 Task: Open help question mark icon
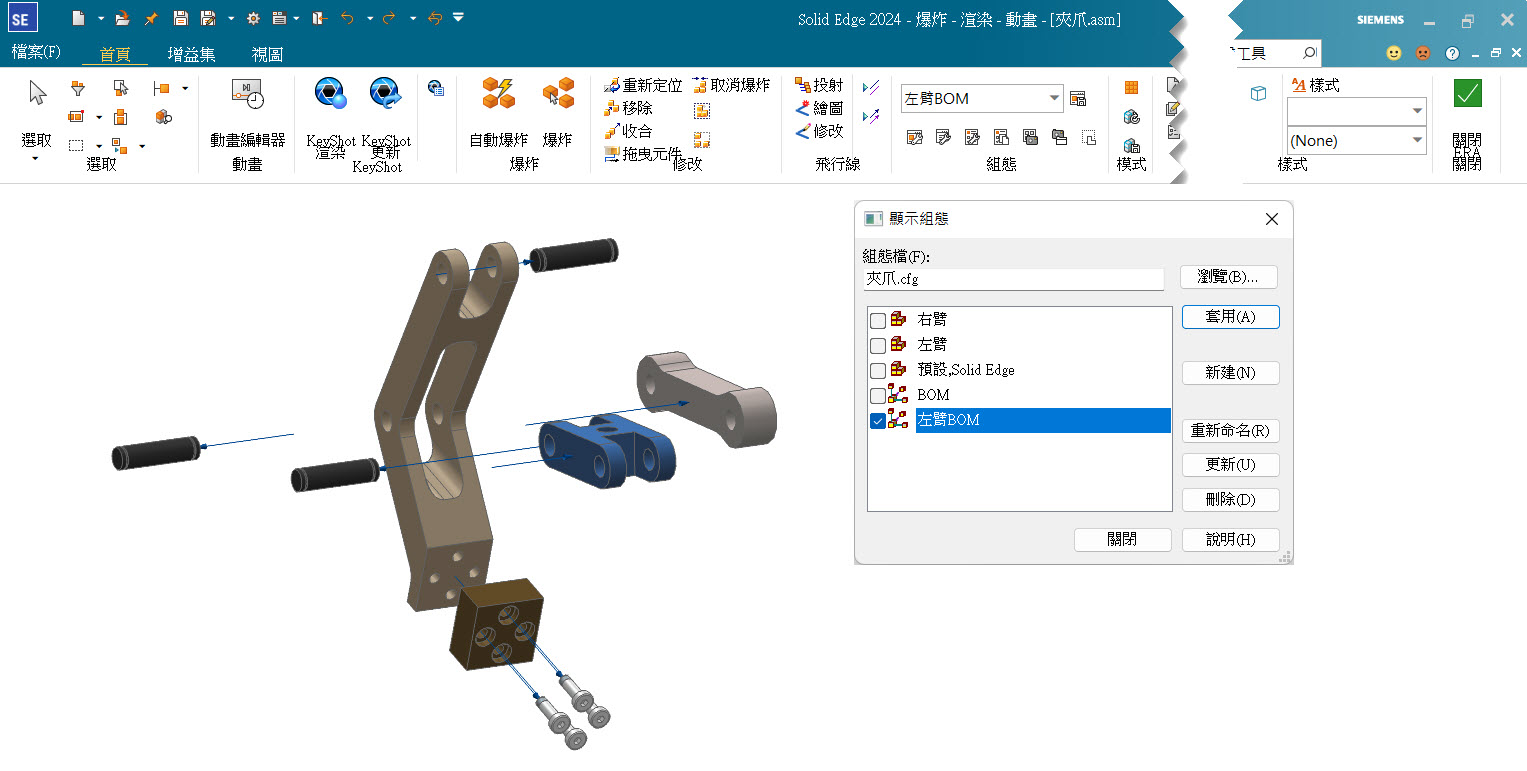[x=1452, y=53]
